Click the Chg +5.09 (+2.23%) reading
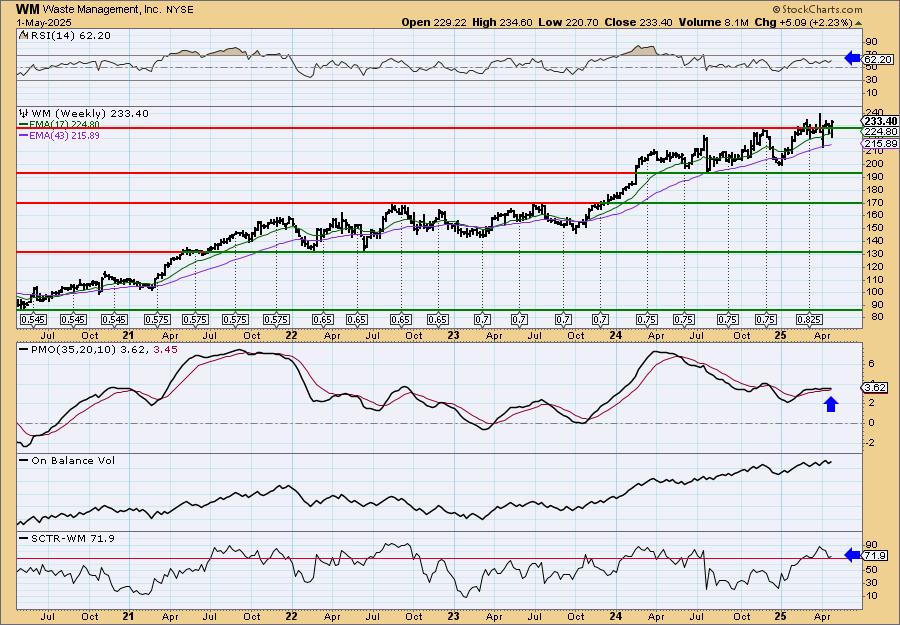The width and height of the screenshot is (900, 625). click(x=804, y=22)
